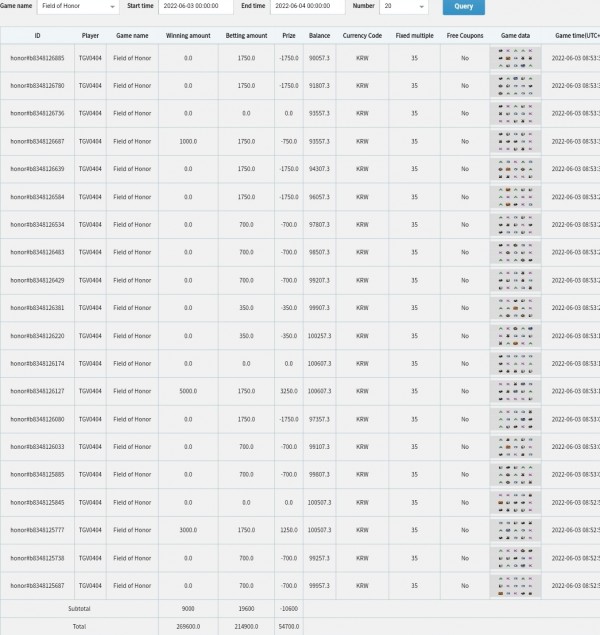The height and width of the screenshot is (635, 600).
Task: Open the Game name dropdown showing Field of Honor
Action: [x=78, y=6]
